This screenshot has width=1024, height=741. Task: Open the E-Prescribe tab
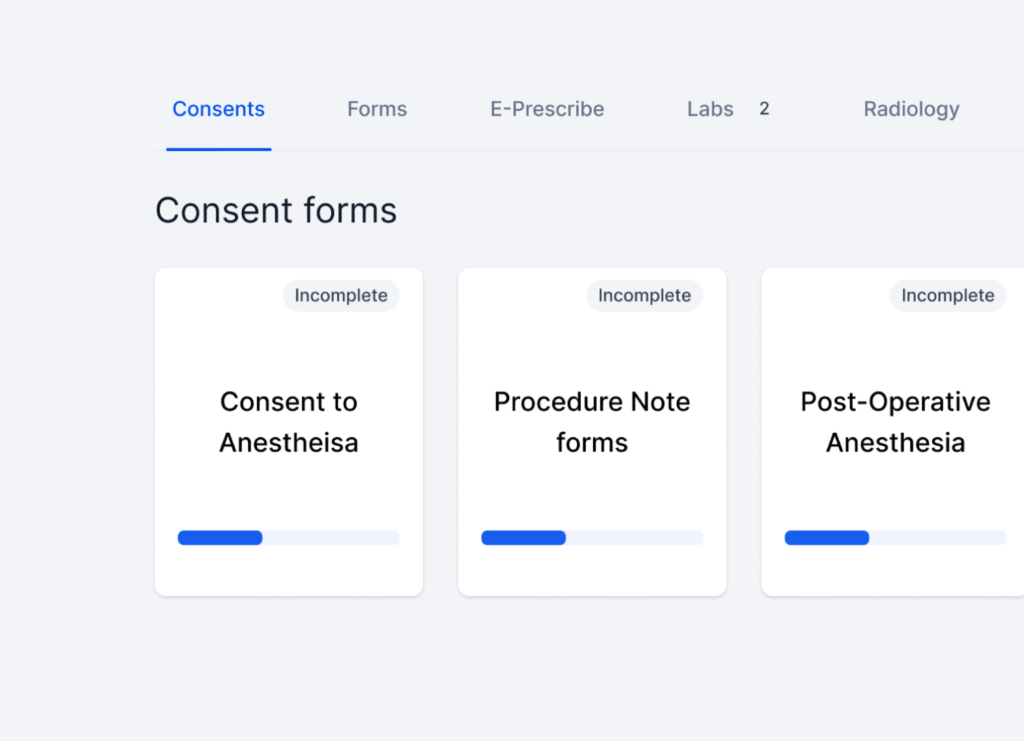[546, 109]
